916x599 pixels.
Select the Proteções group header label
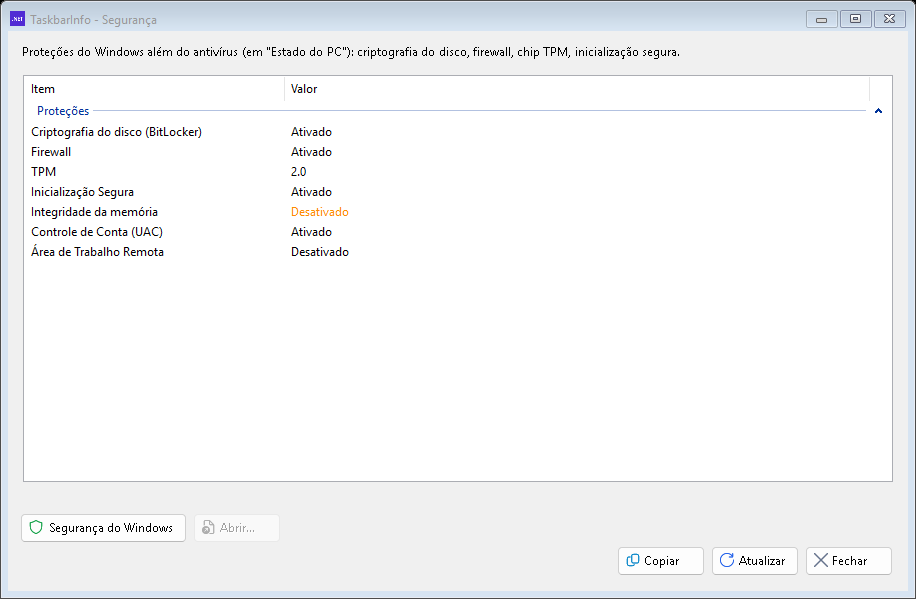click(x=63, y=111)
